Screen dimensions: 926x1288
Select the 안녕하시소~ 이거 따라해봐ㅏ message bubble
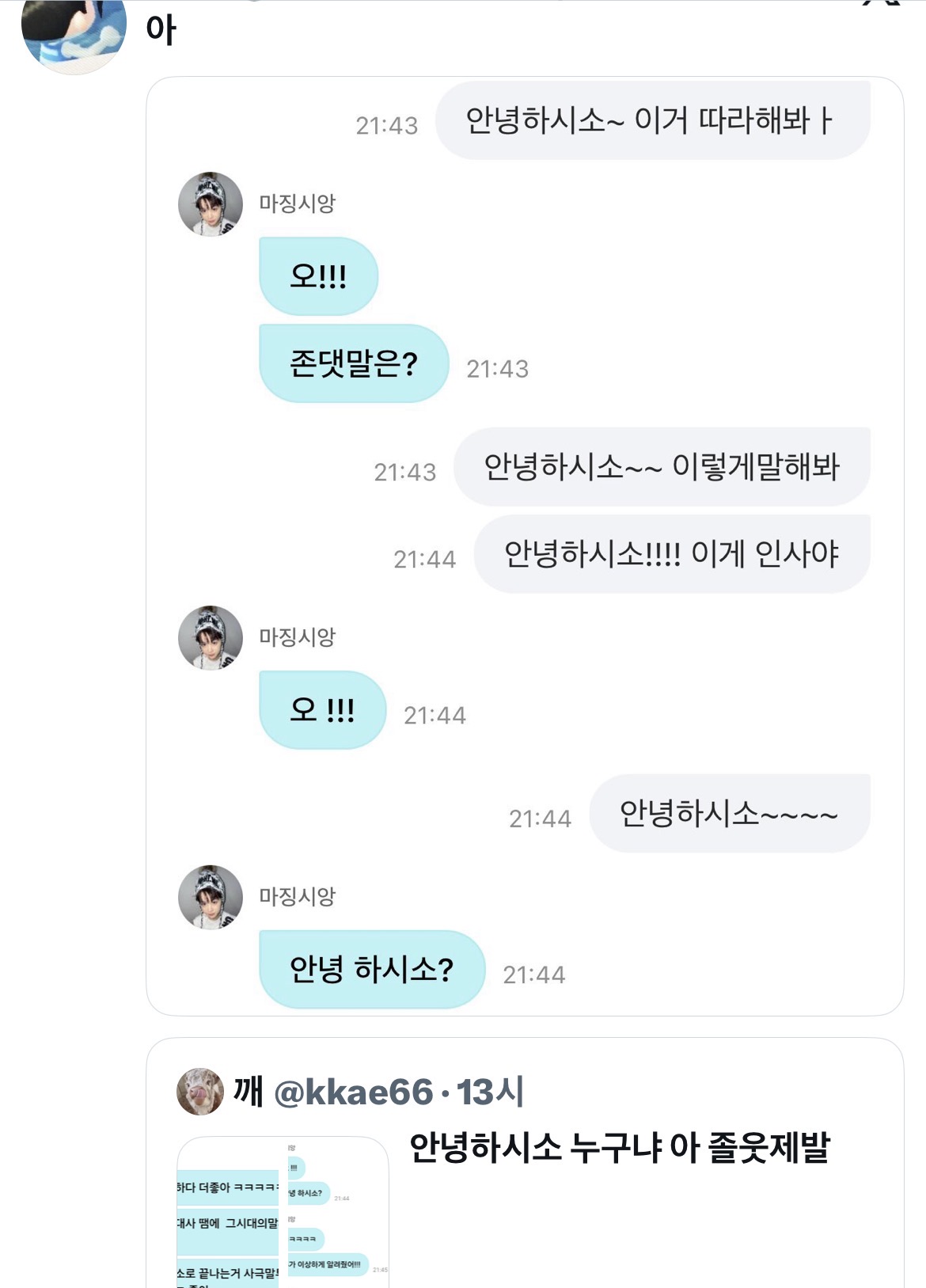(652, 120)
